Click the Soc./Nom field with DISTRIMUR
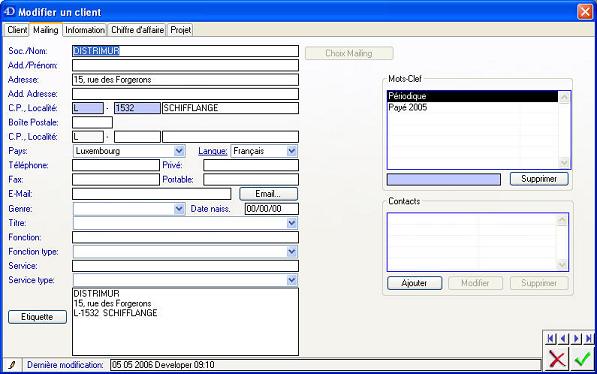Viewport: 597px width, 374px height. click(x=185, y=51)
